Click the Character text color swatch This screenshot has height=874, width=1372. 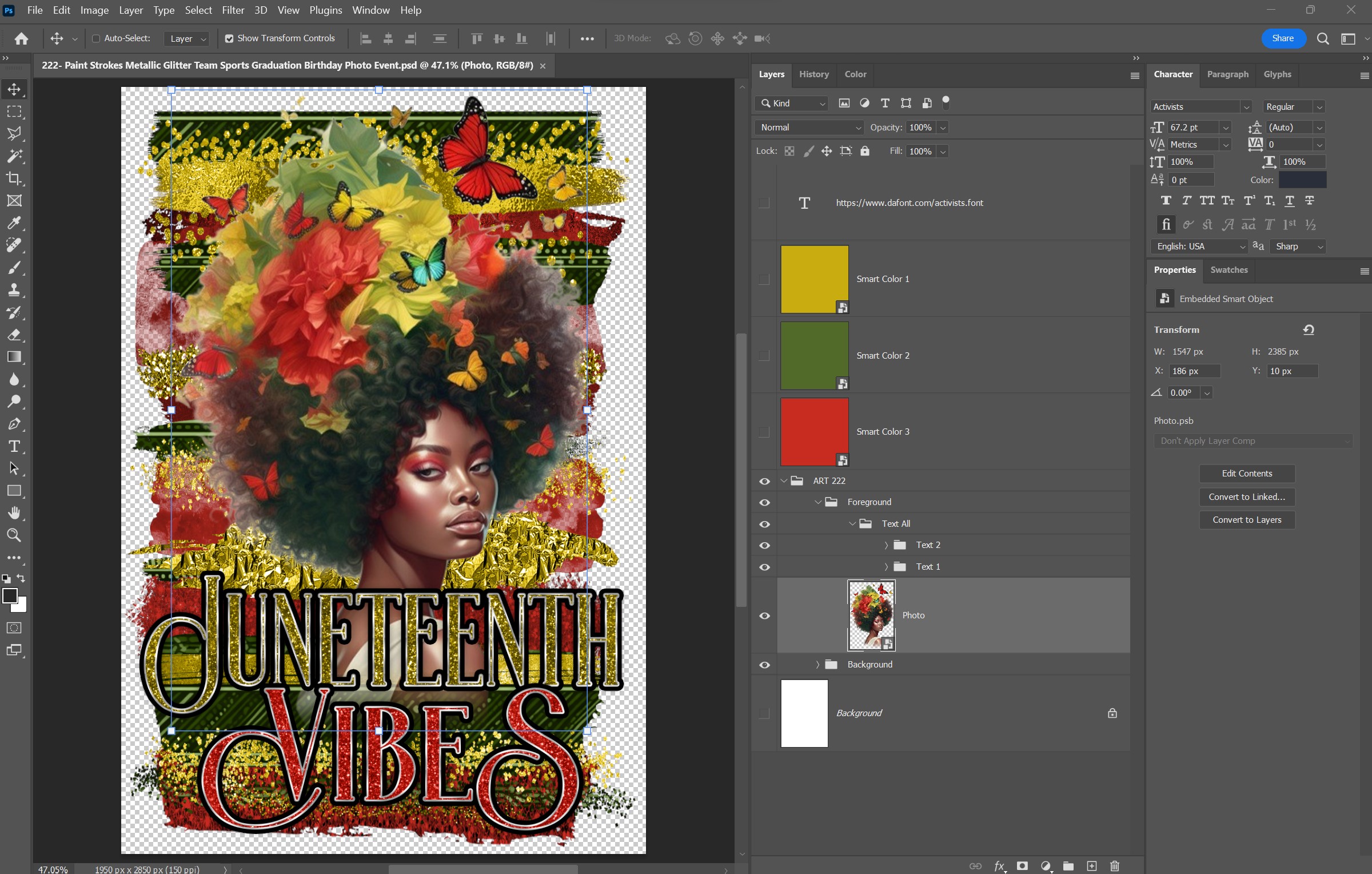tap(1302, 180)
